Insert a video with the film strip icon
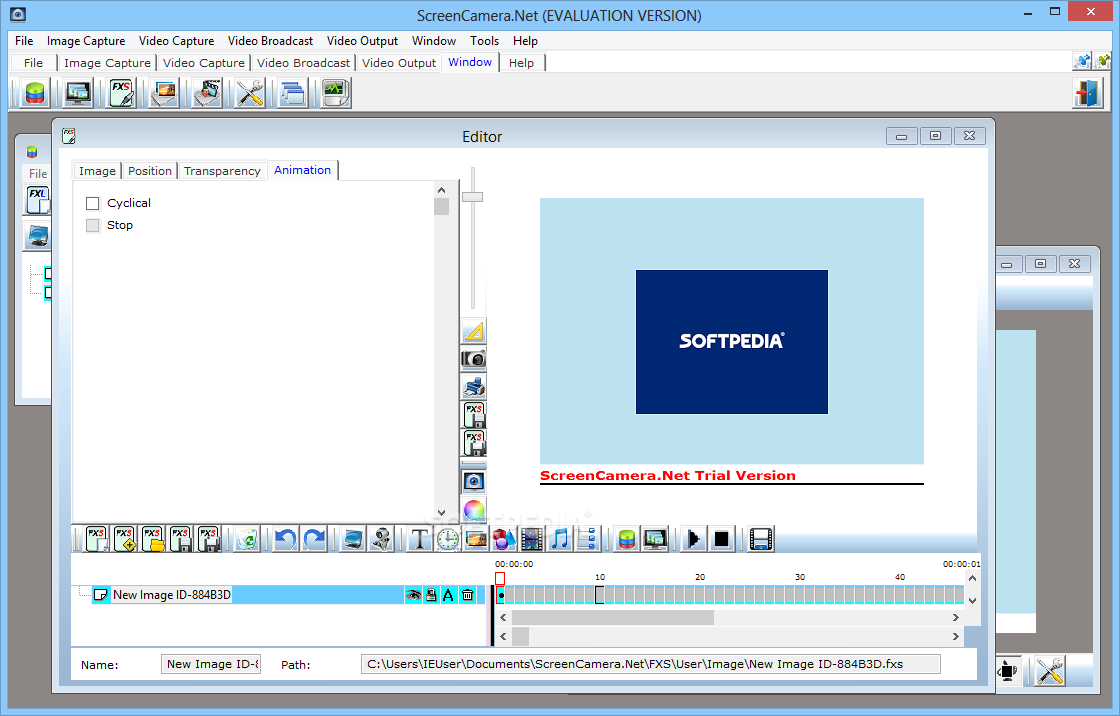This screenshot has width=1120, height=716. (x=531, y=539)
